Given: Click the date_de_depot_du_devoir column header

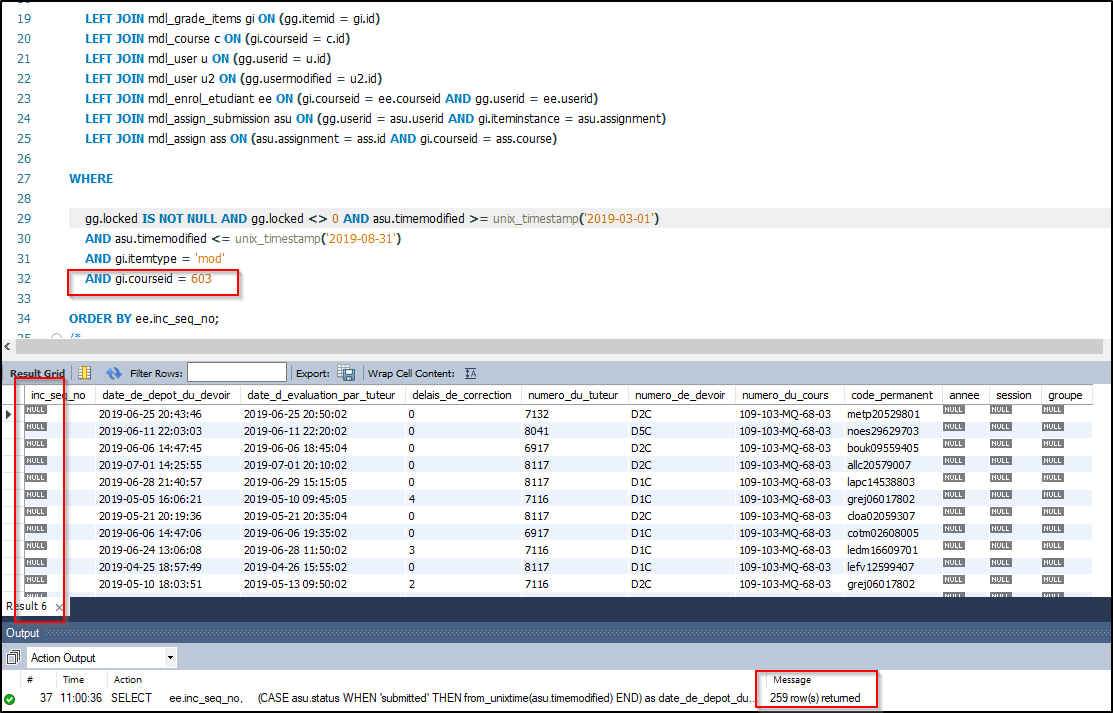Looking at the screenshot, I should 164,395.
